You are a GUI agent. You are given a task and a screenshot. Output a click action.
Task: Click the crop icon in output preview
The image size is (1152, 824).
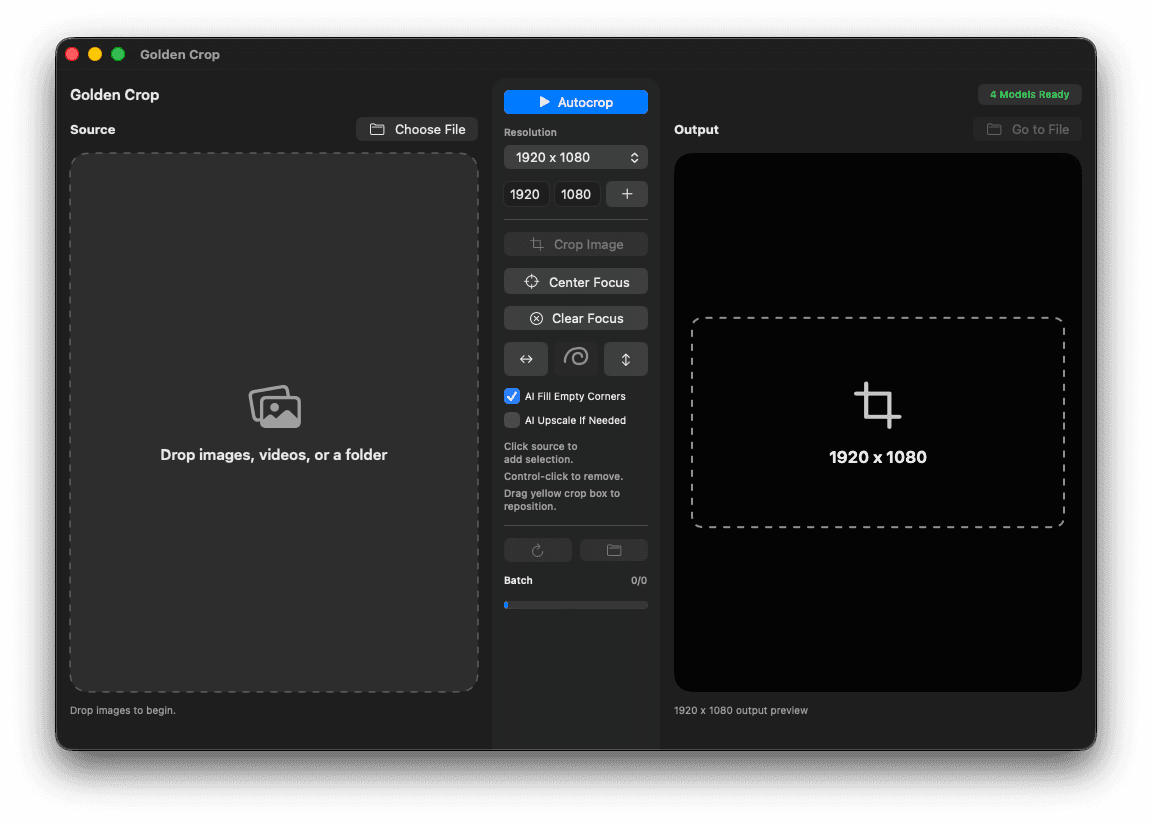[877, 405]
